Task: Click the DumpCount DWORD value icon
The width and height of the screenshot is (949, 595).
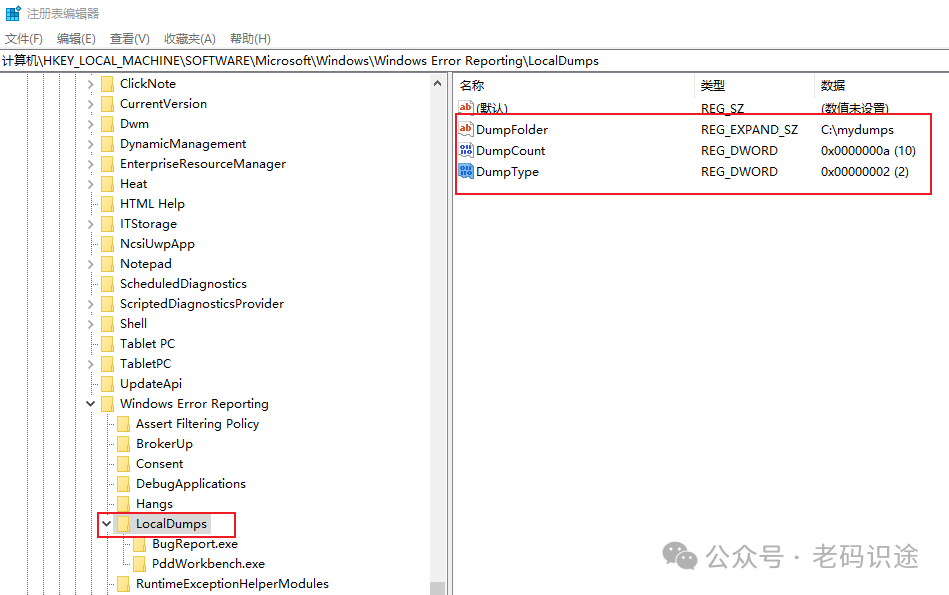Action: [x=466, y=150]
